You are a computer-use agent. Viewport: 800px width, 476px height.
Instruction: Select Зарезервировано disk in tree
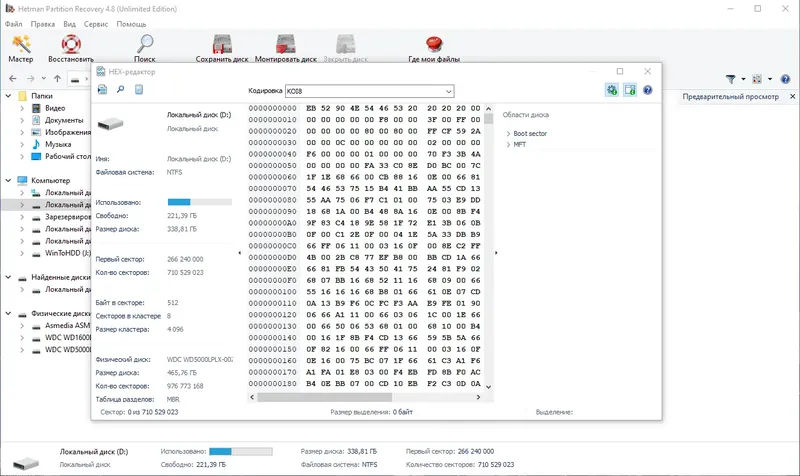(x=68, y=217)
